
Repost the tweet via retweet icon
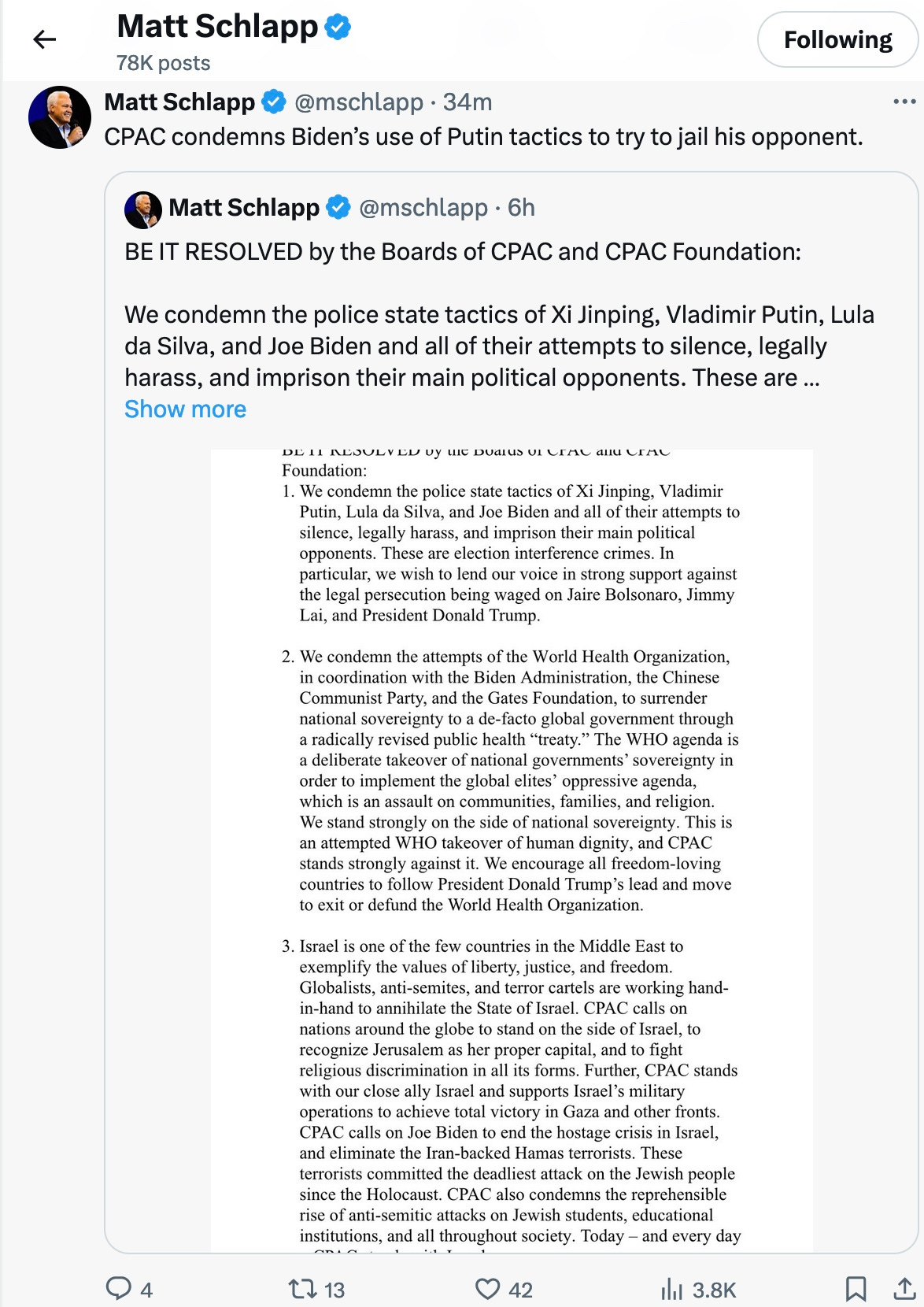click(x=302, y=1289)
